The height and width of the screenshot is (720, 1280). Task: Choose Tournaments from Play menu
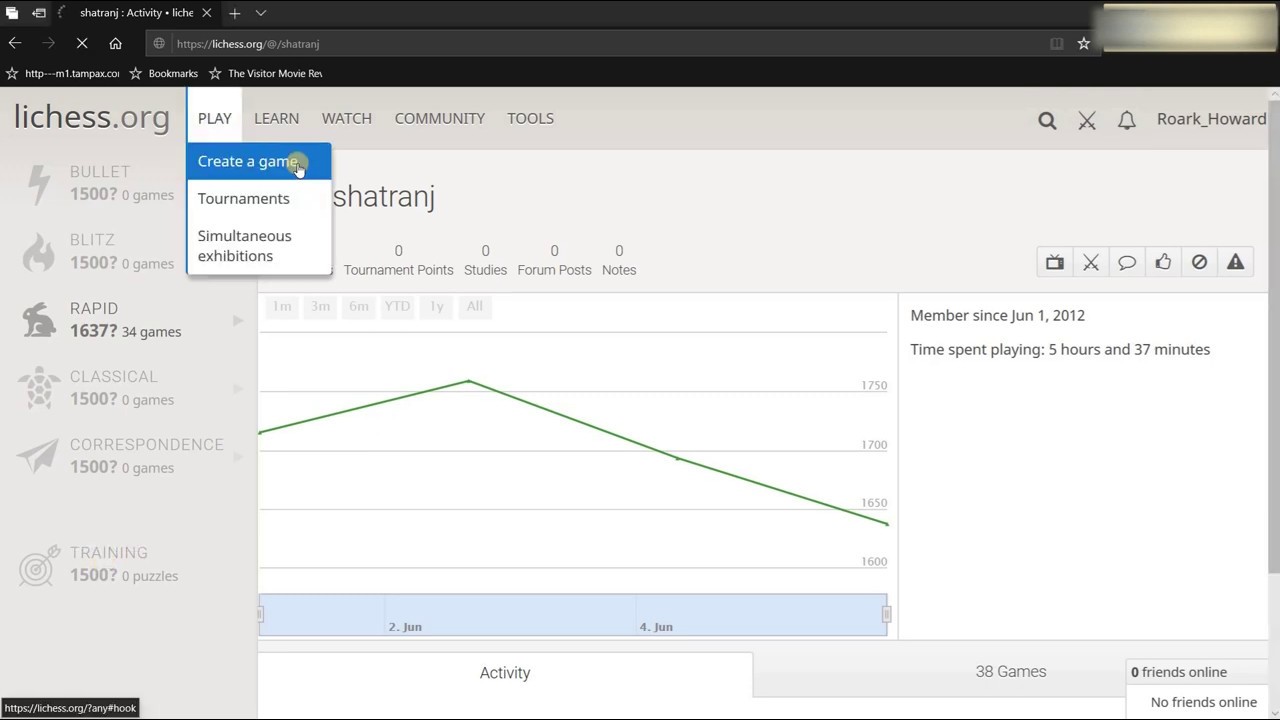258,198
